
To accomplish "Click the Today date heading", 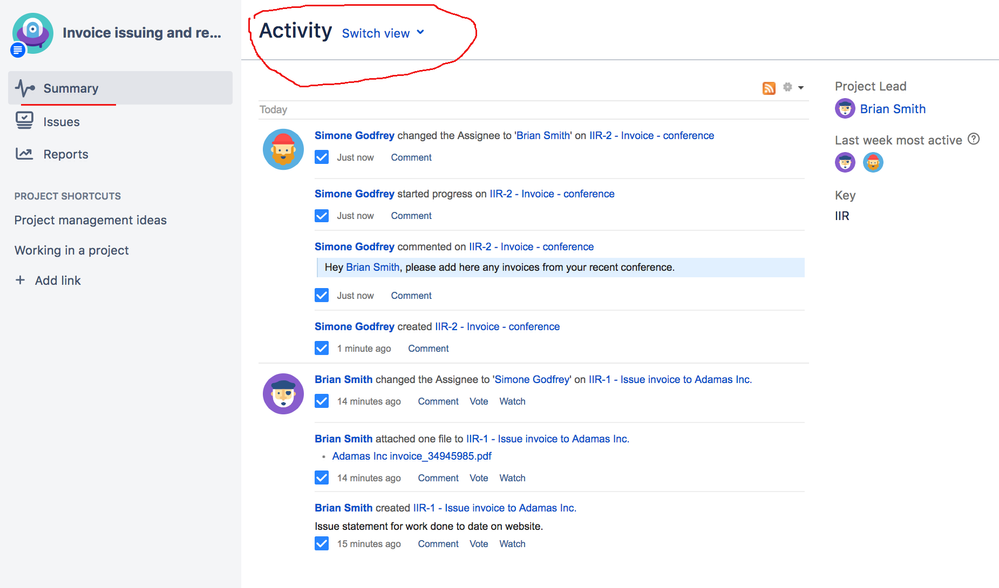I will pyautogui.click(x=273, y=110).
